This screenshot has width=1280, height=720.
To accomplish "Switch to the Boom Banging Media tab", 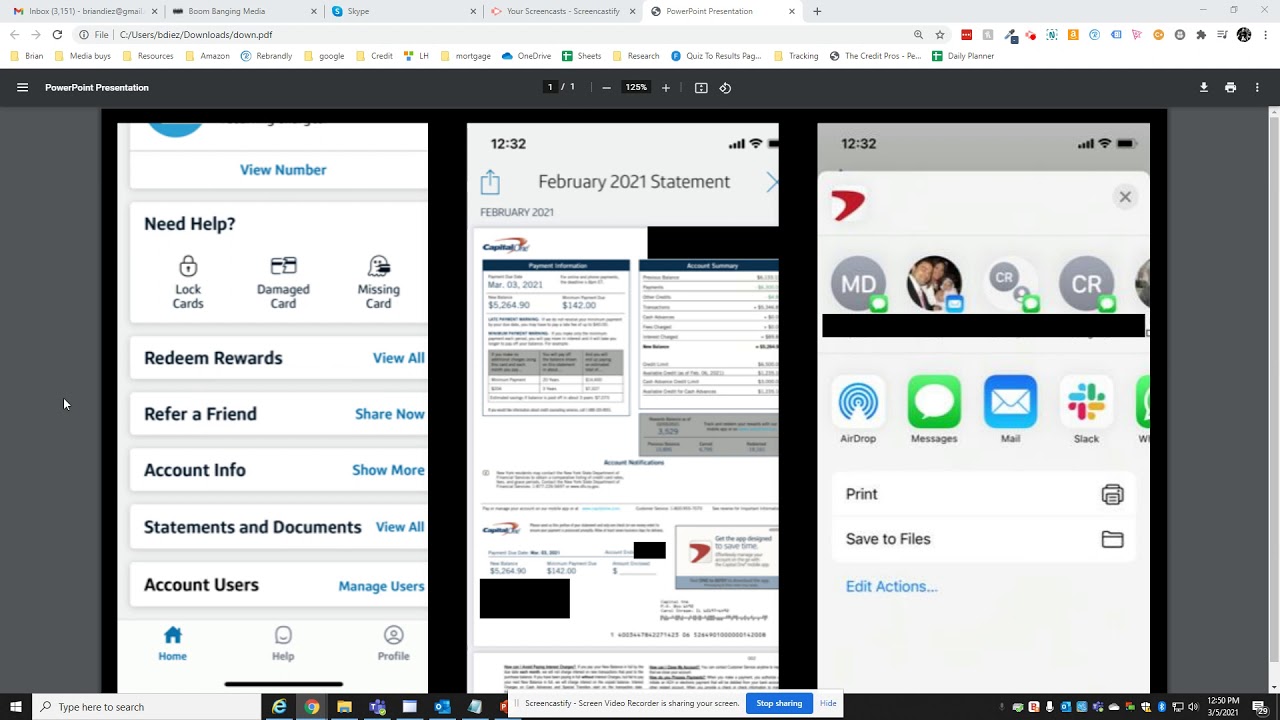I will click(x=240, y=11).
